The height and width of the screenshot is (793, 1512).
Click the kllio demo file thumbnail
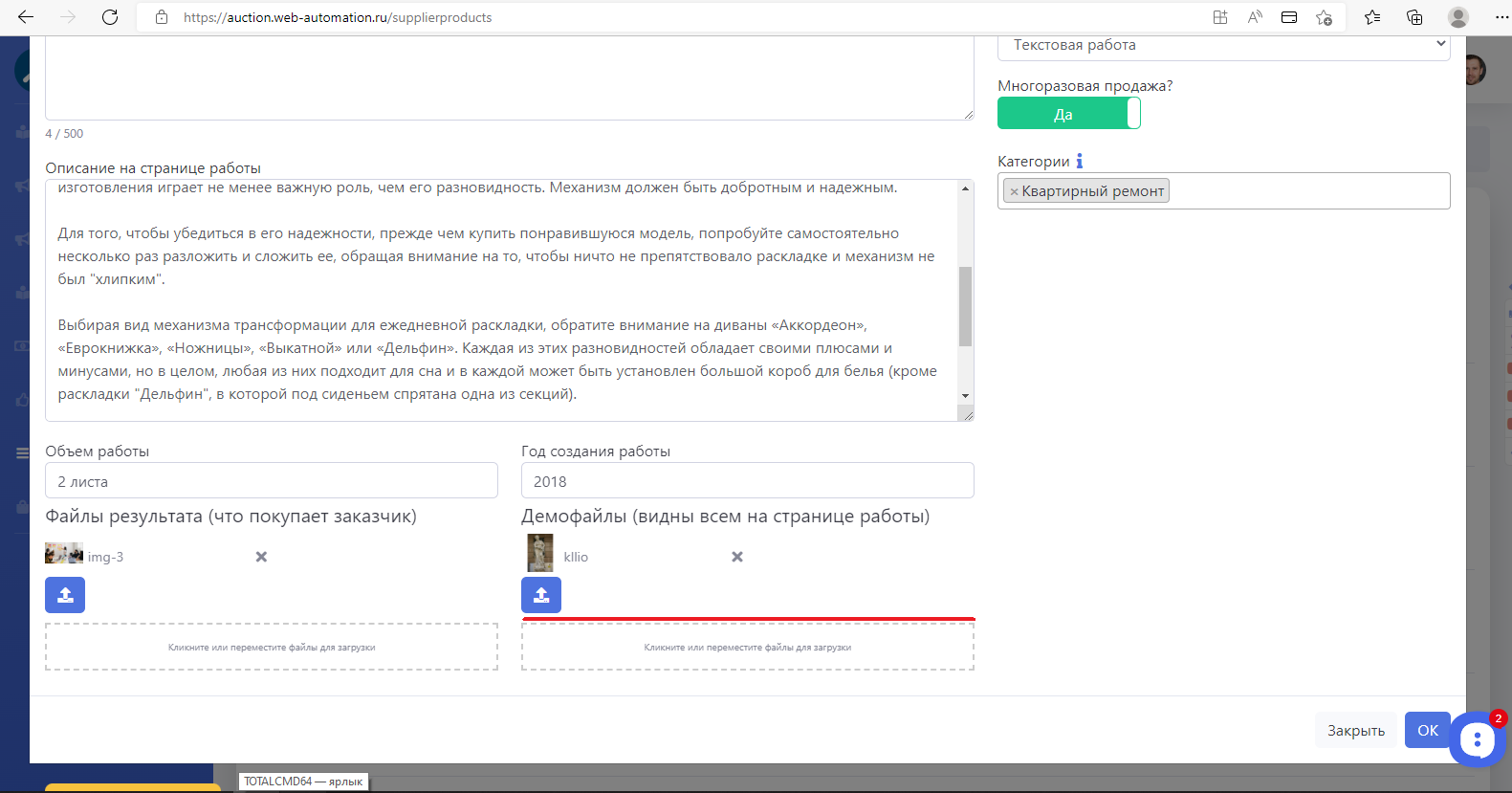[540, 554]
